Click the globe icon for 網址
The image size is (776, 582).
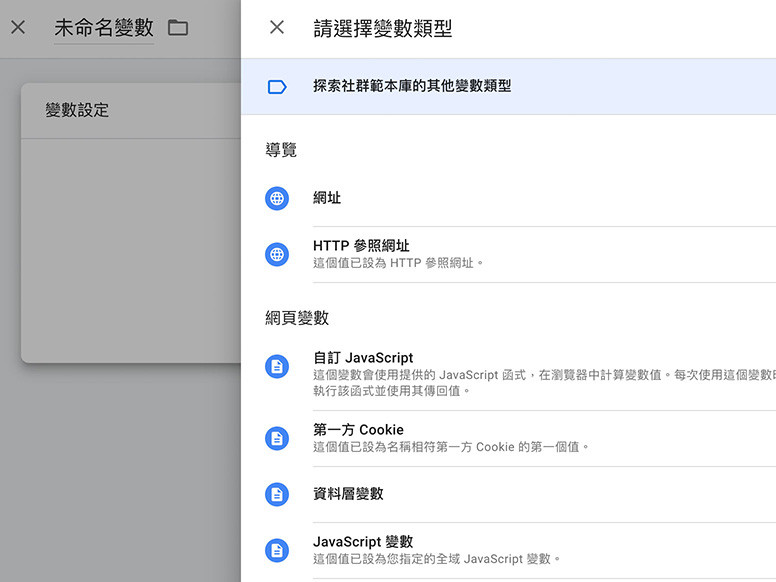click(277, 198)
